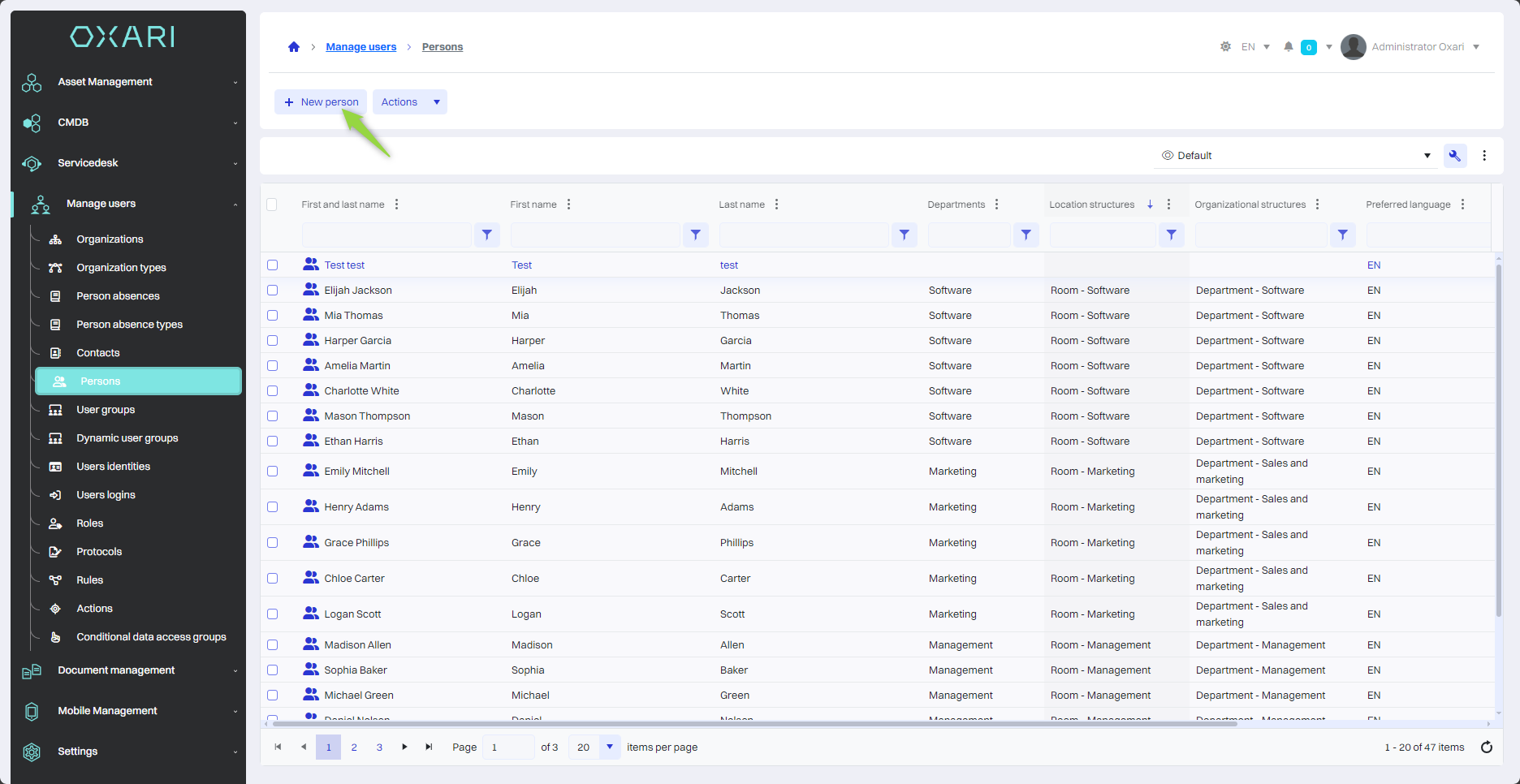Tick the checkbox for Elijah Jackson
The height and width of the screenshot is (784, 1520).
273,291
